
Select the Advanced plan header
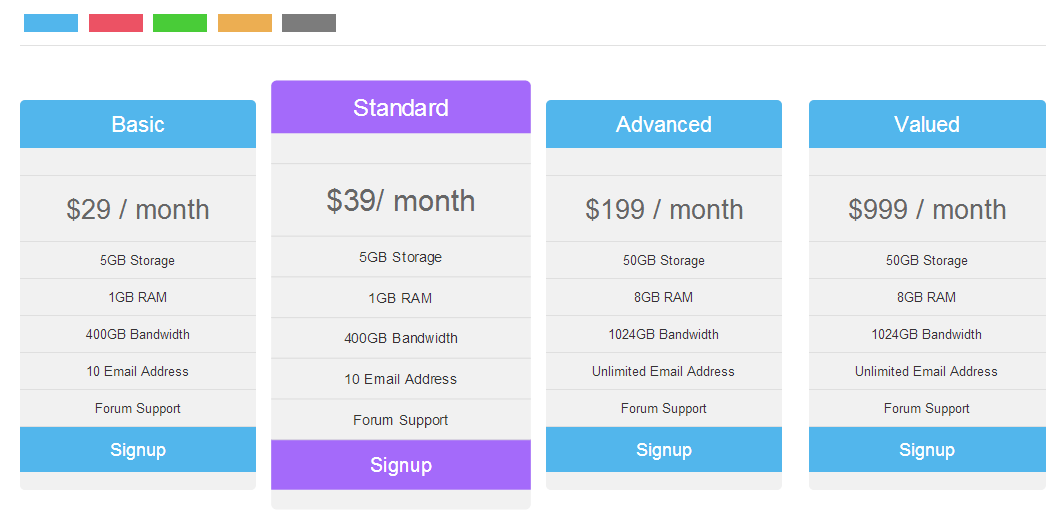tap(664, 124)
